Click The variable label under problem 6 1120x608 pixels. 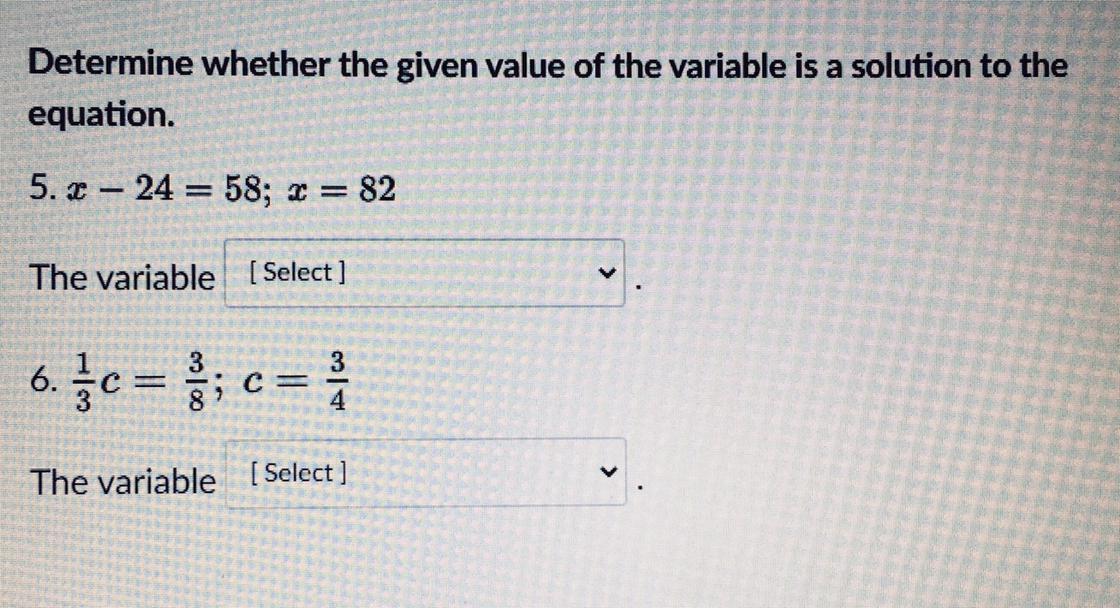(122, 482)
